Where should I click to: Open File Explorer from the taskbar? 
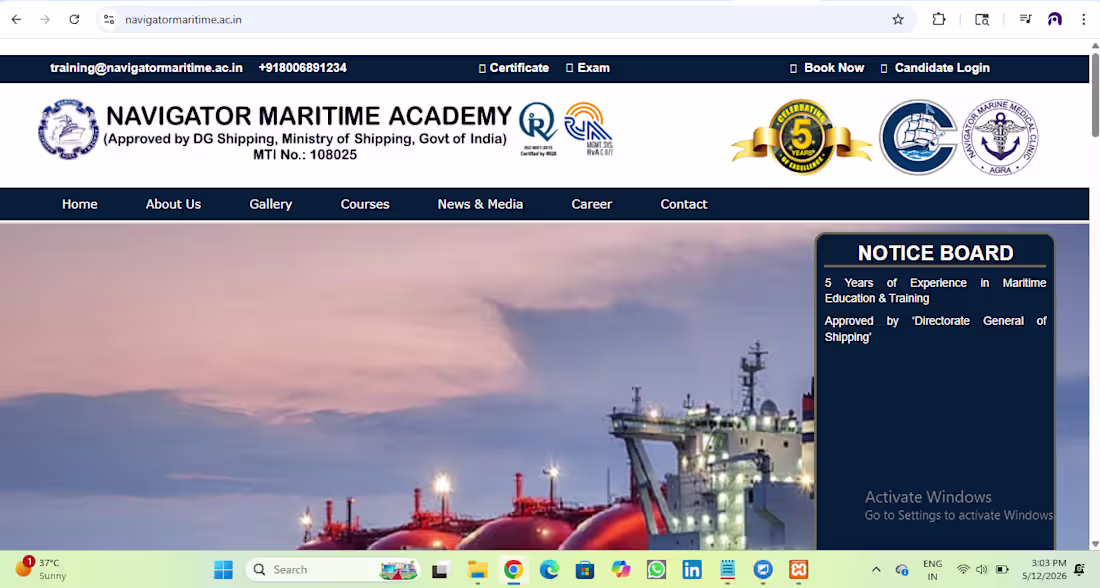tap(477, 570)
